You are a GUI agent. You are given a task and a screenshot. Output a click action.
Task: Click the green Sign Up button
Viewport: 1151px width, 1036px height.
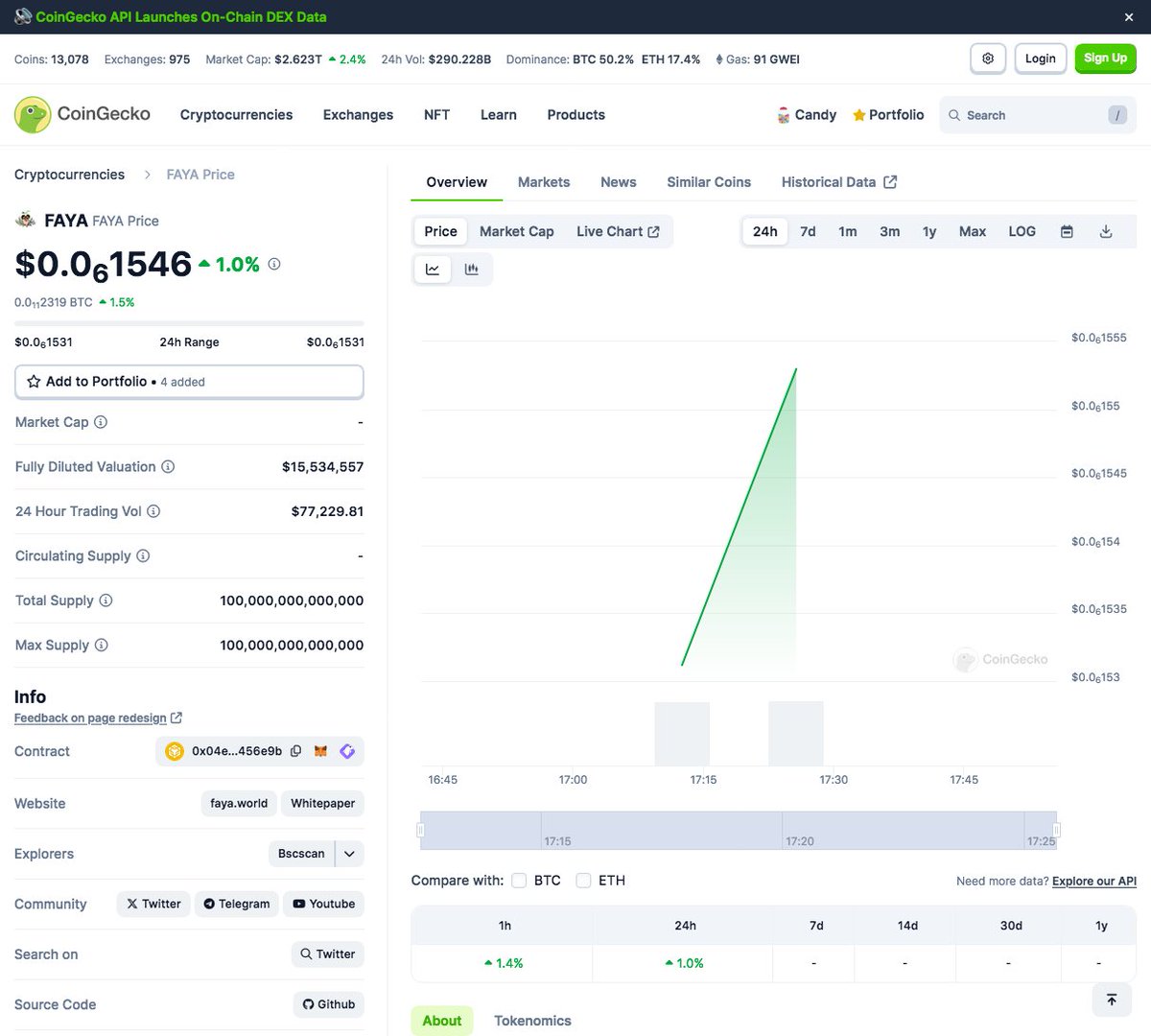coord(1105,59)
